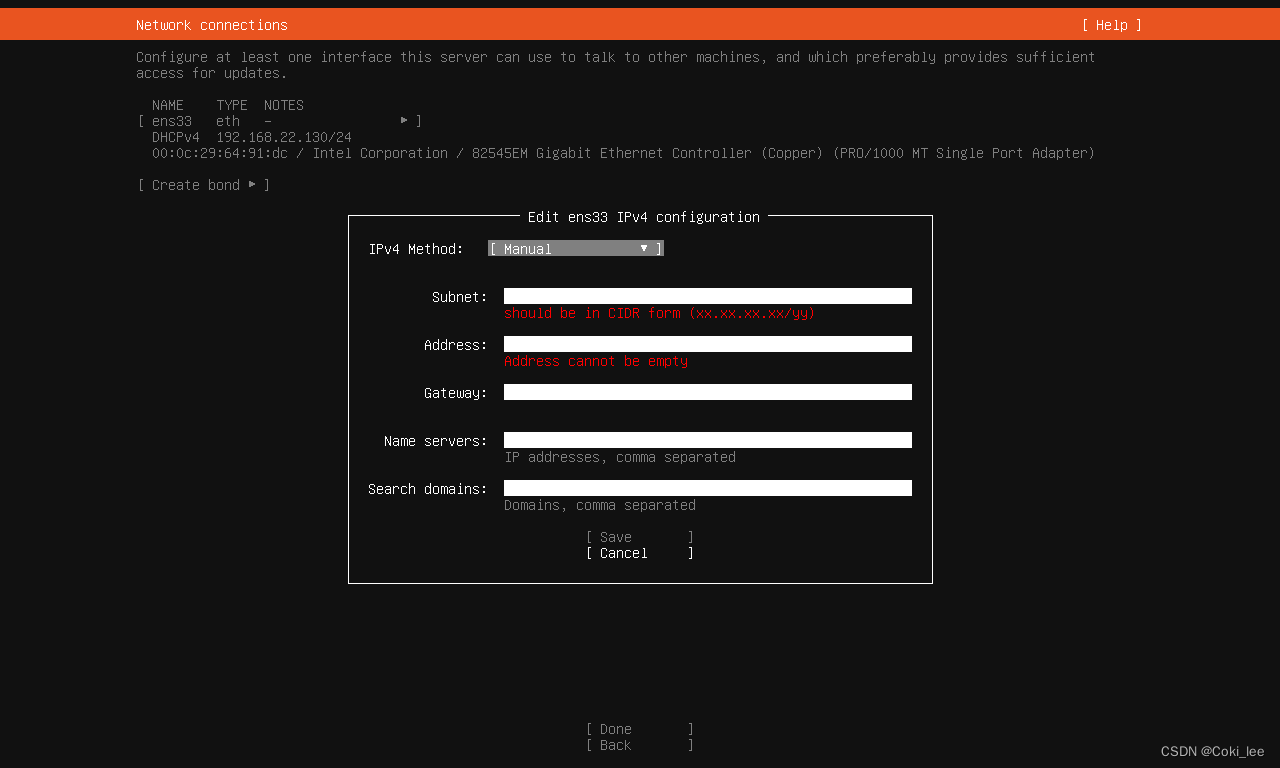Cancel editing the IPv4 configuration
The width and height of the screenshot is (1280, 768).
(639, 552)
